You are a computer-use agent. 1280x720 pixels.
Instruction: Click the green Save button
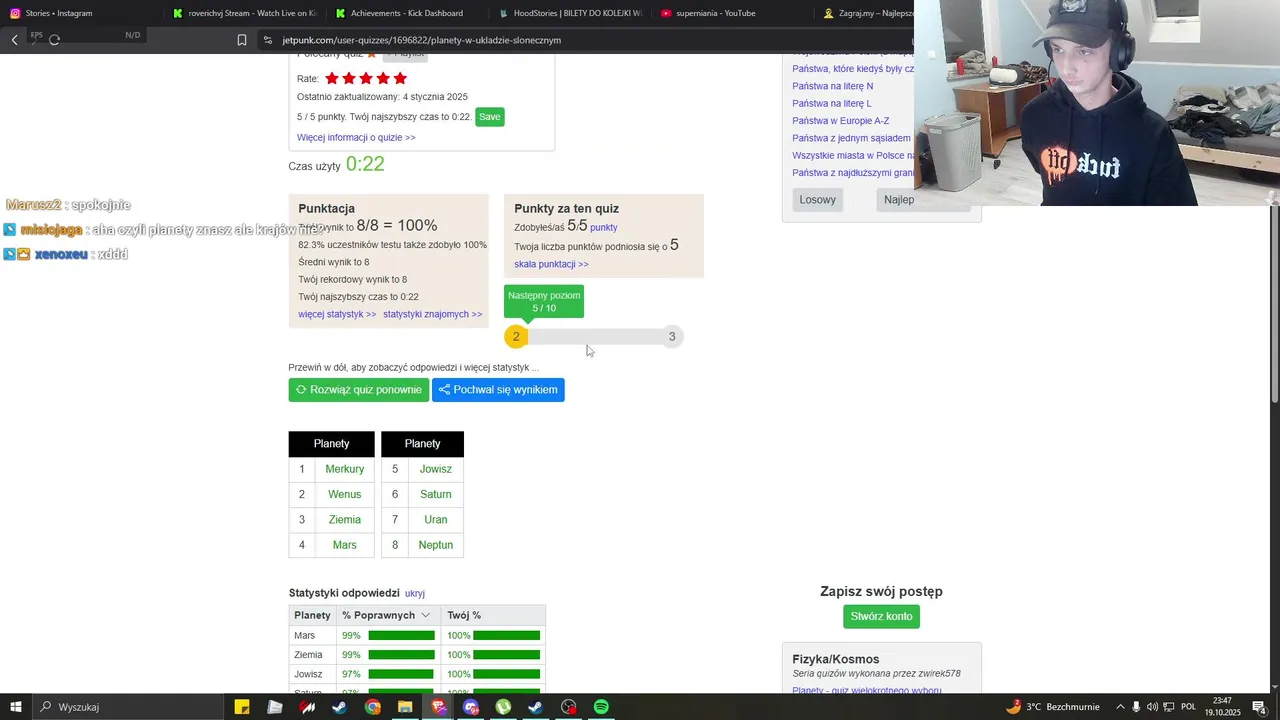[x=489, y=117]
